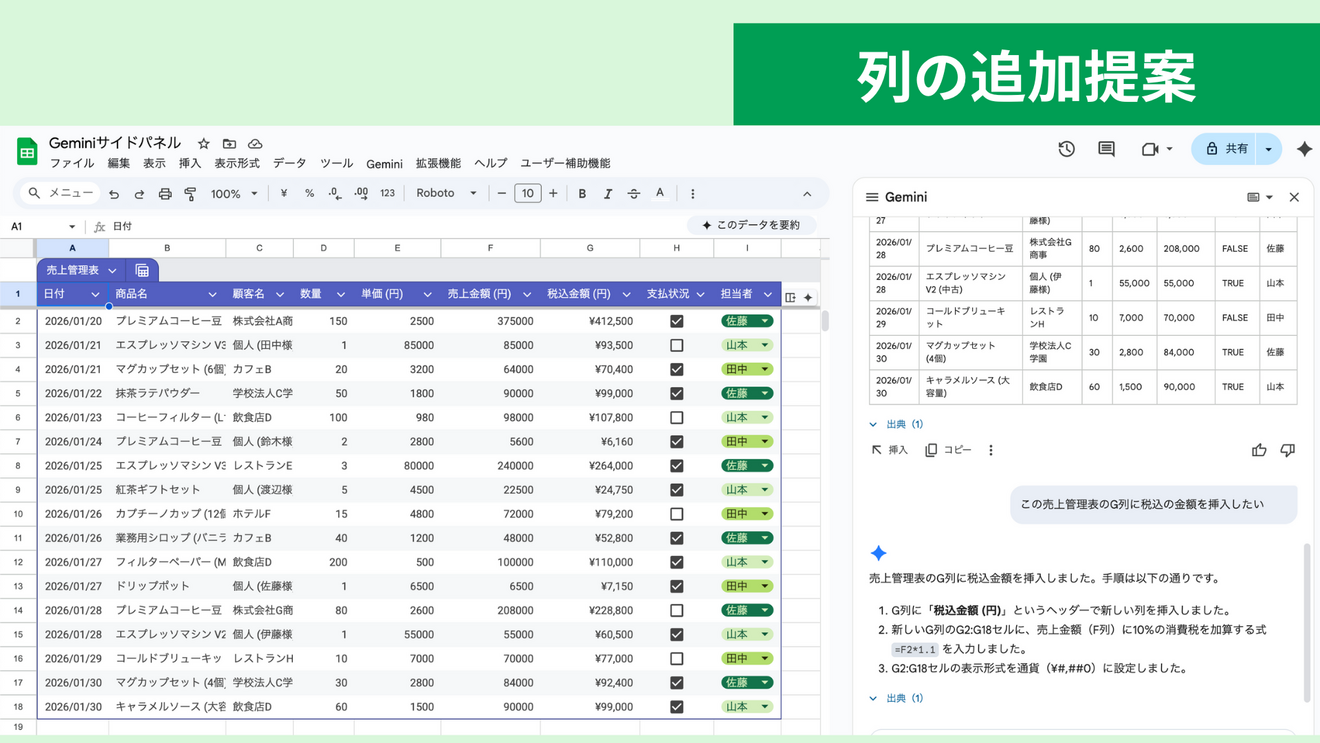Open the 編集 menu
This screenshot has height=743, width=1320.
tap(119, 164)
